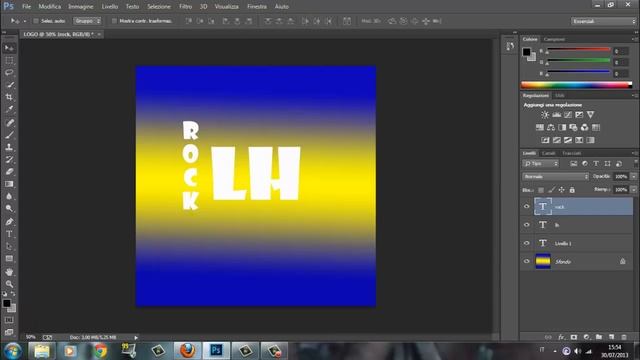Add a Levels adjustment

pyautogui.click(x=556, y=115)
